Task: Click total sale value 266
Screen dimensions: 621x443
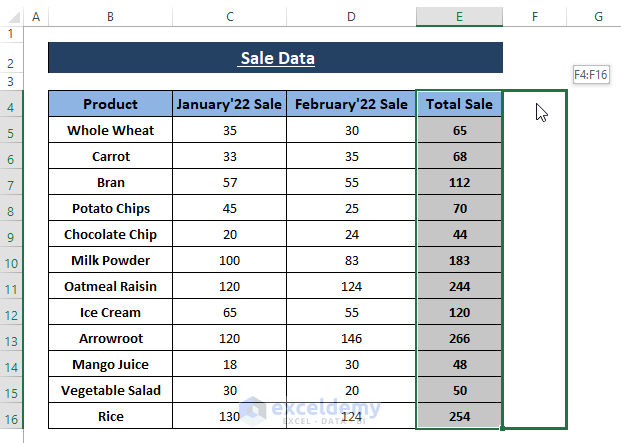Action: coord(459,338)
